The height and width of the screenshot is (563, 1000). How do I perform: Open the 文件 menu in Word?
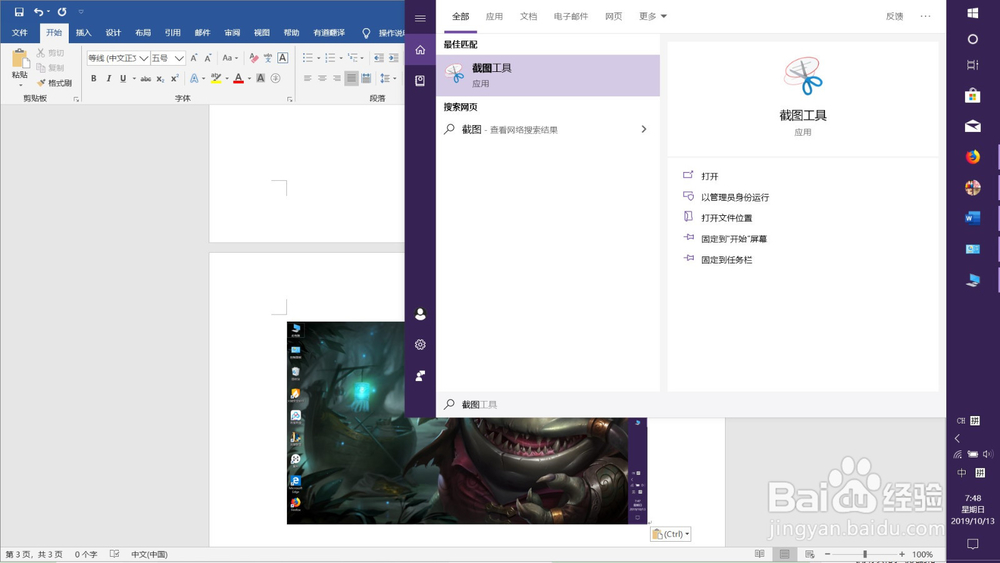20,33
